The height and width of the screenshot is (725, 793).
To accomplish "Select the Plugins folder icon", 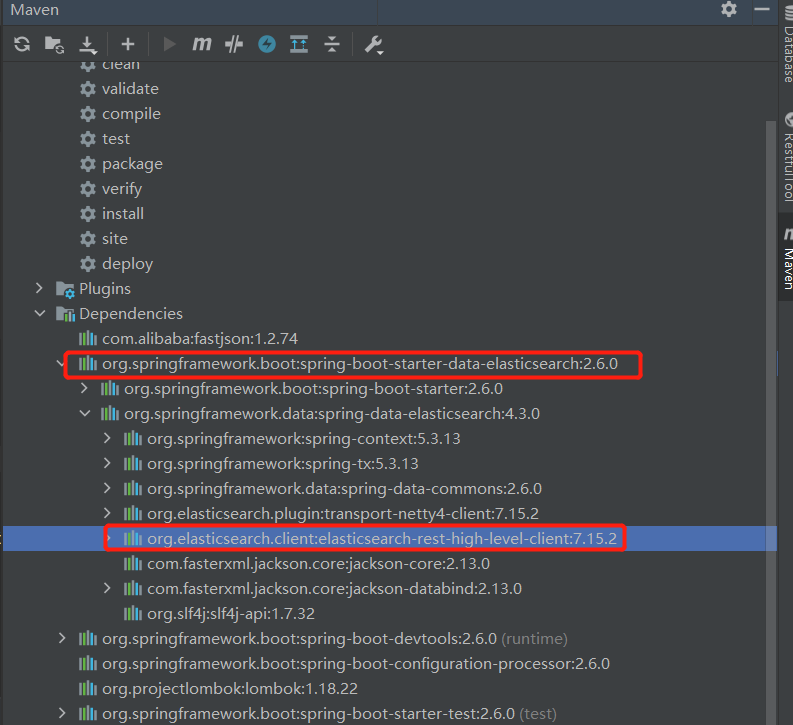I will (x=65, y=289).
